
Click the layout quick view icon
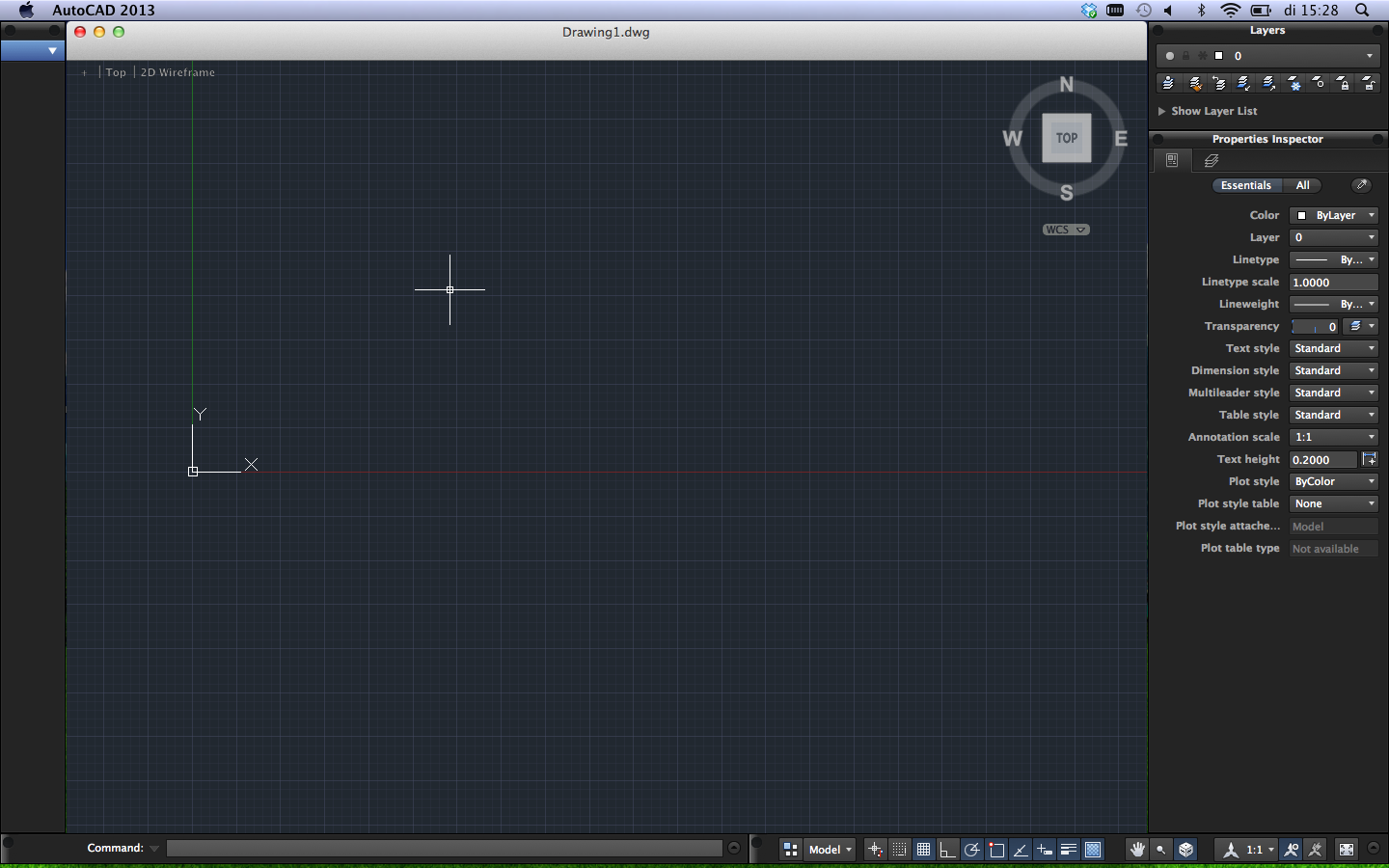point(790,850)
